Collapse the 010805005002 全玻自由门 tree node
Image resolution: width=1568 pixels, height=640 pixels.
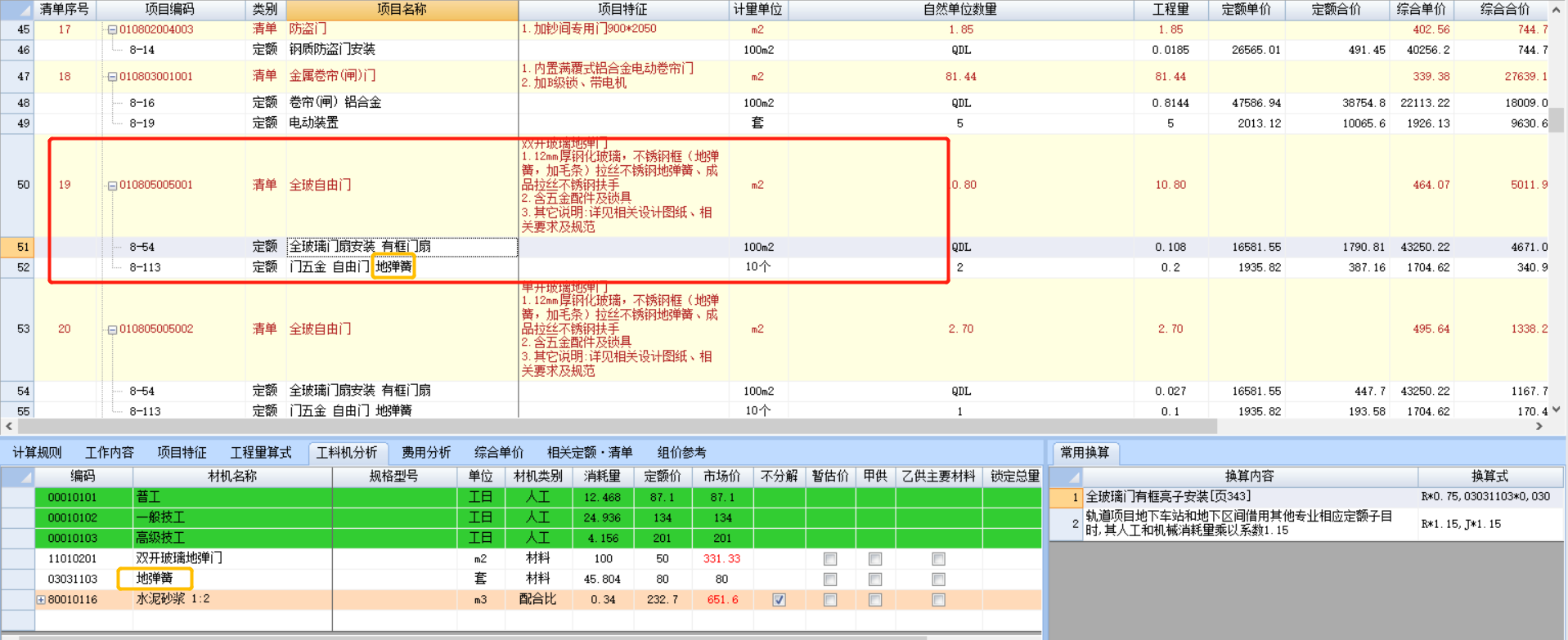coord(112,329)
